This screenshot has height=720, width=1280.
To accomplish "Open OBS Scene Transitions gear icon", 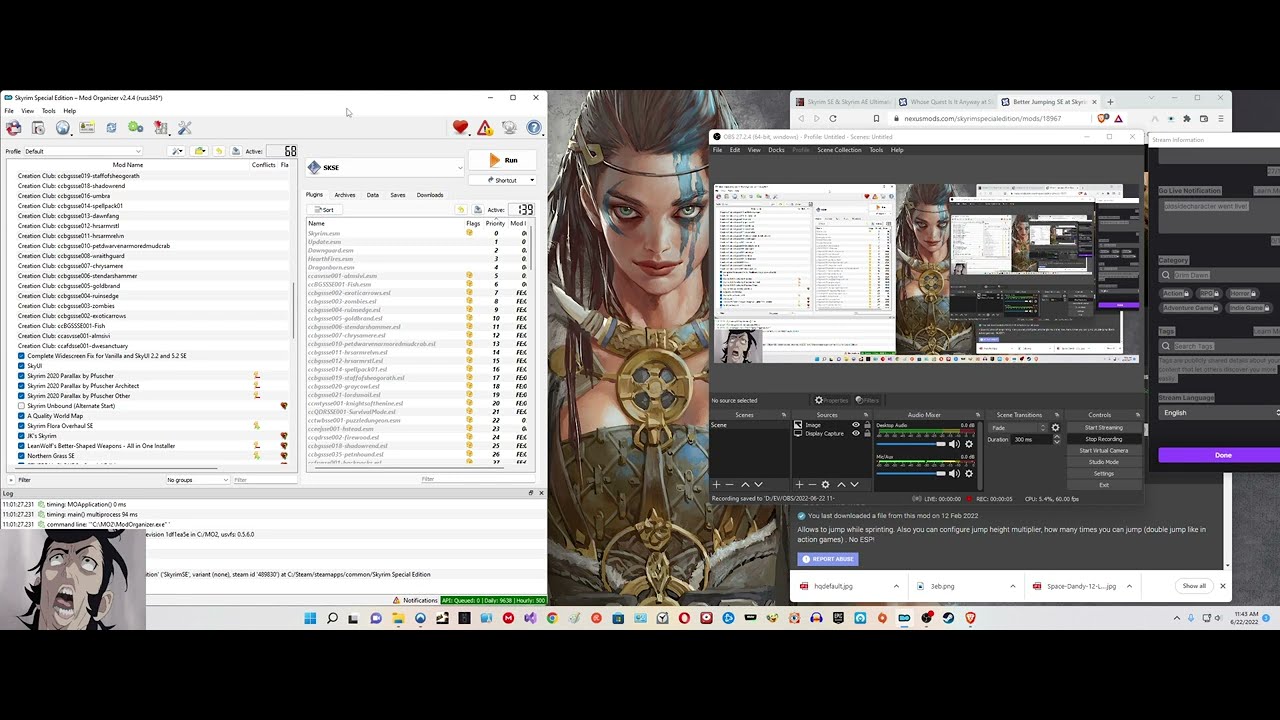I will click(1055, 428).
